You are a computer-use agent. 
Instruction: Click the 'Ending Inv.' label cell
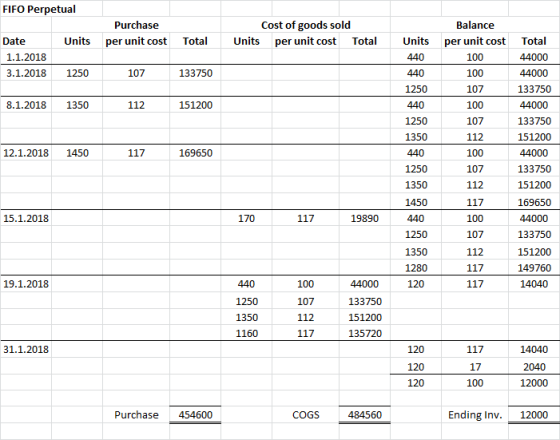pos(475,415)
